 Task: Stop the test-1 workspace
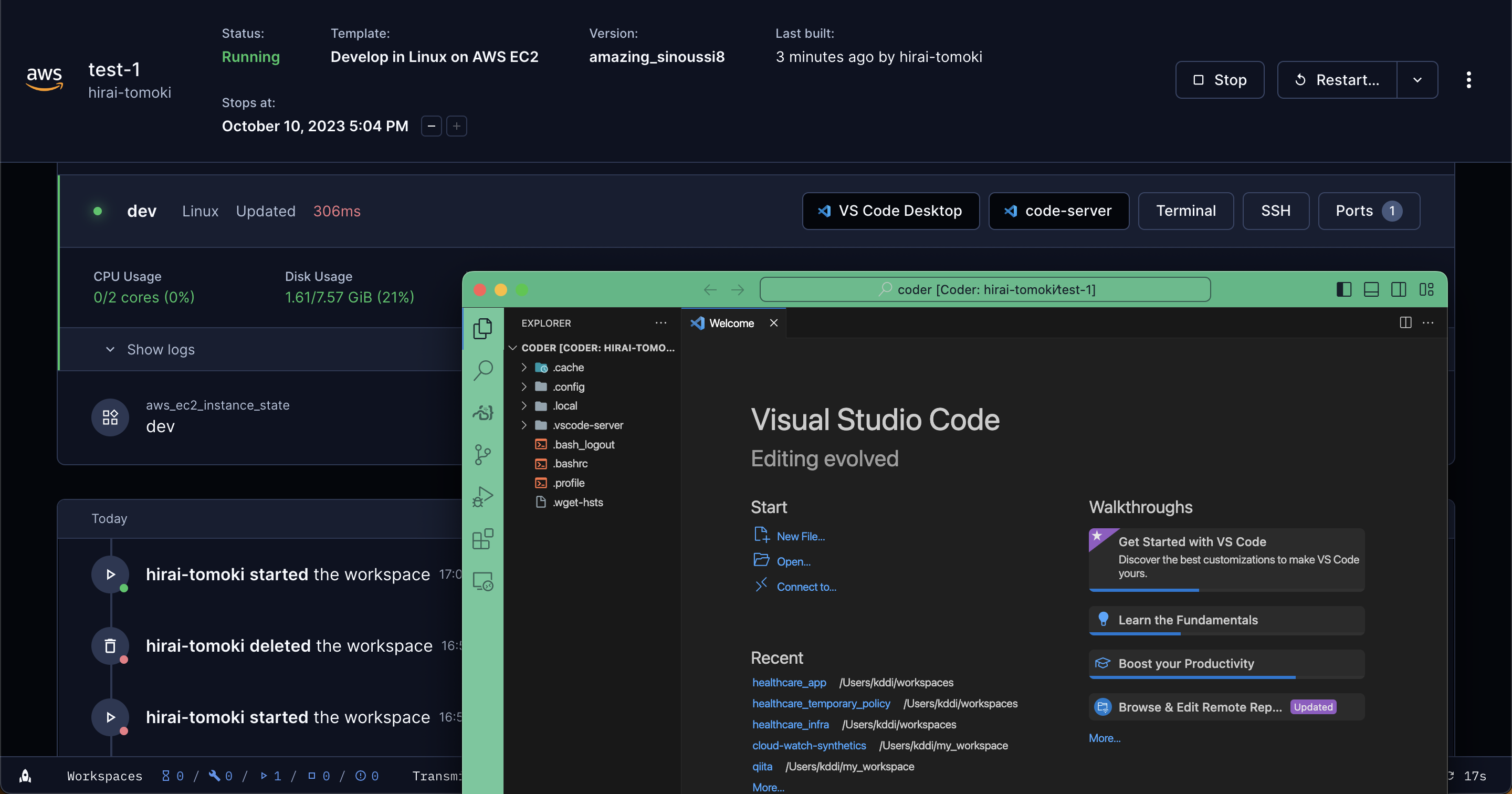pyautogui.click(x=1219, y=79)
